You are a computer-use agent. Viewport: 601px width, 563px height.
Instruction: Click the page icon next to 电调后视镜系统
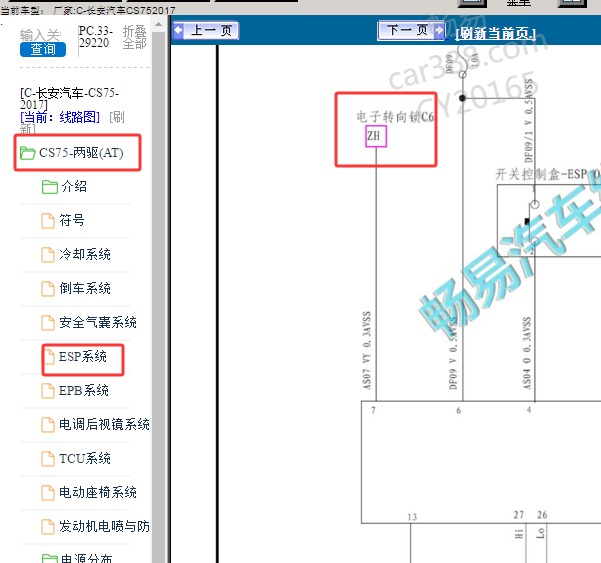[x=48, y=425]
